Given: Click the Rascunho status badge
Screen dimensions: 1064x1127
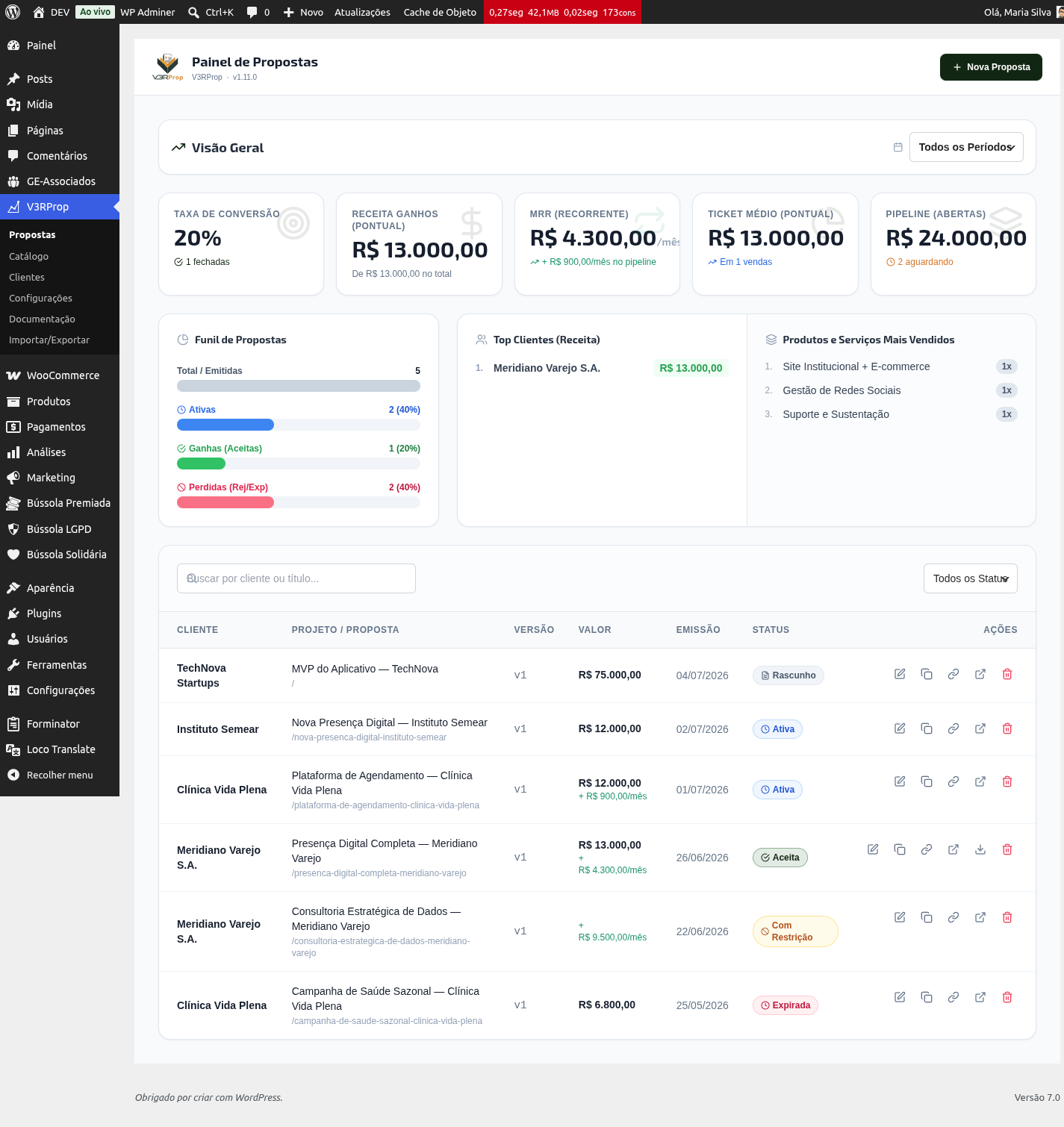Looking at the screenshot, I should [788, 675].
